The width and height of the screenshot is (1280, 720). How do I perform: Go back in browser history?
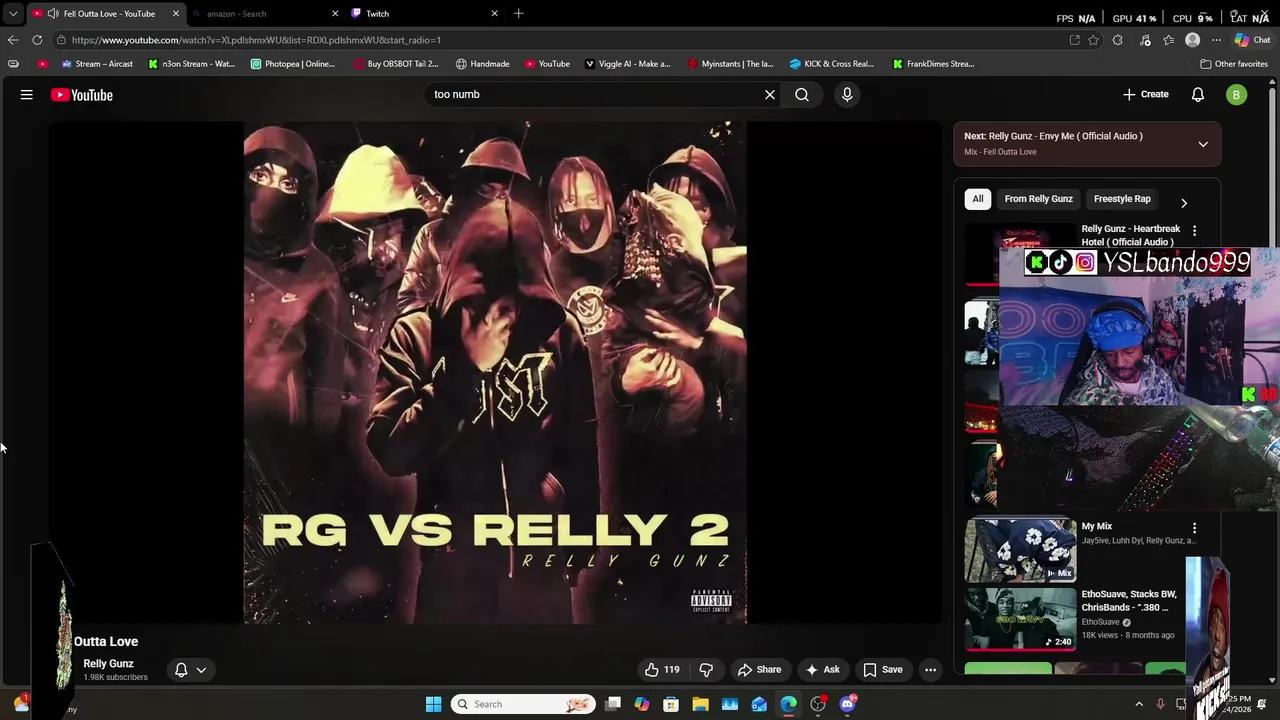coord(12,40)
